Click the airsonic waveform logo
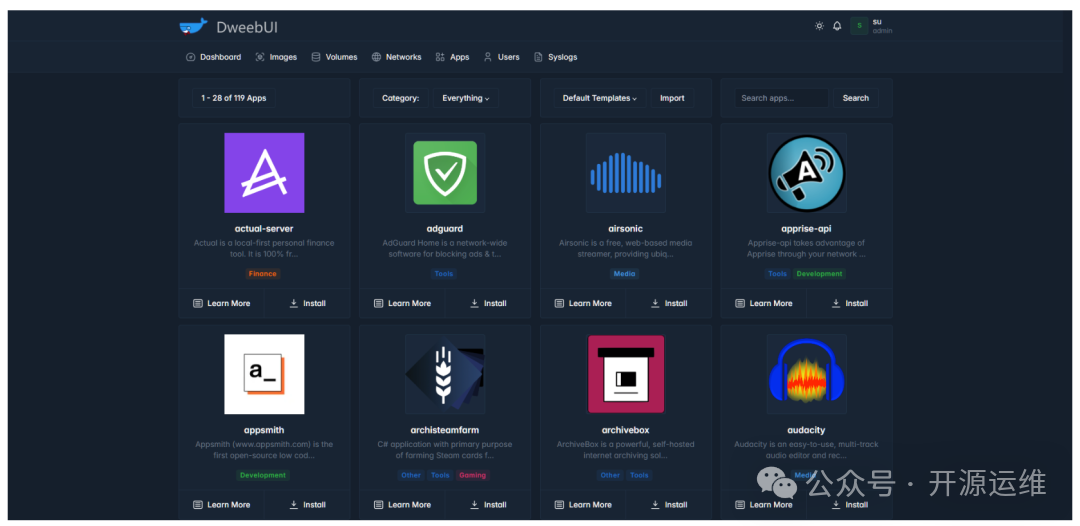 [625, 173]
